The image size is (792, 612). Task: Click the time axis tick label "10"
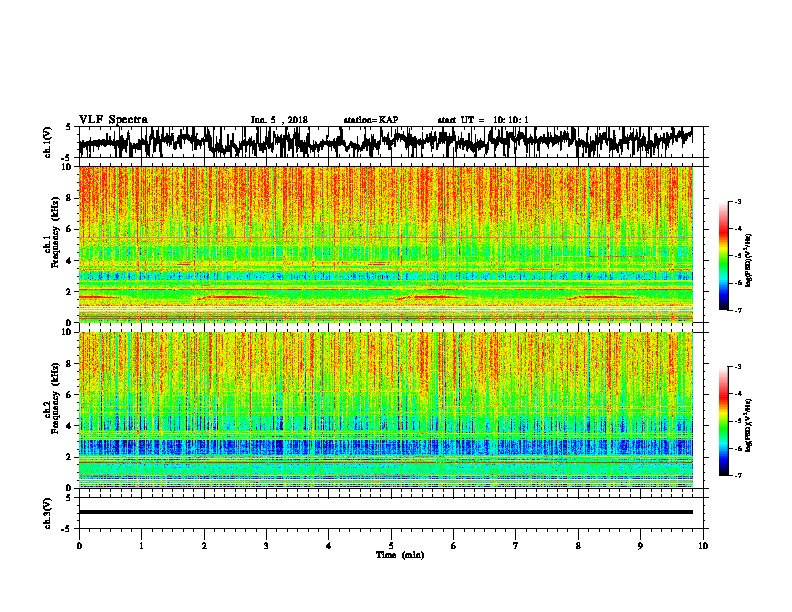click(703, 545)
